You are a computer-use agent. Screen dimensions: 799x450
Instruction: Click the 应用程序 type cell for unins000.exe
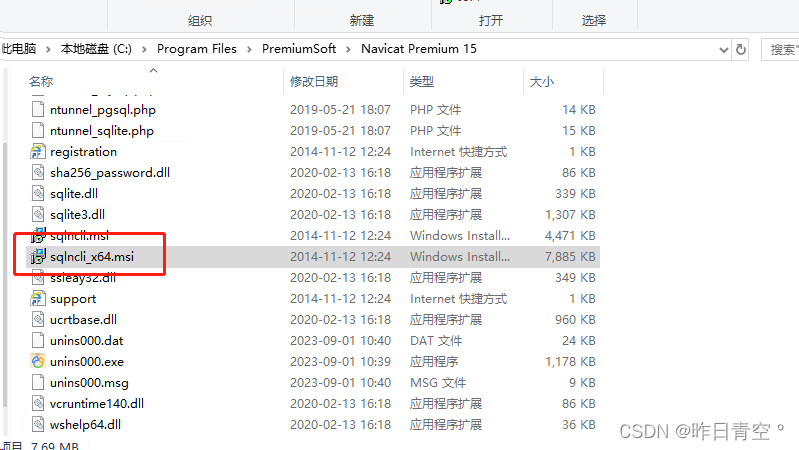[x=434, y=361]
